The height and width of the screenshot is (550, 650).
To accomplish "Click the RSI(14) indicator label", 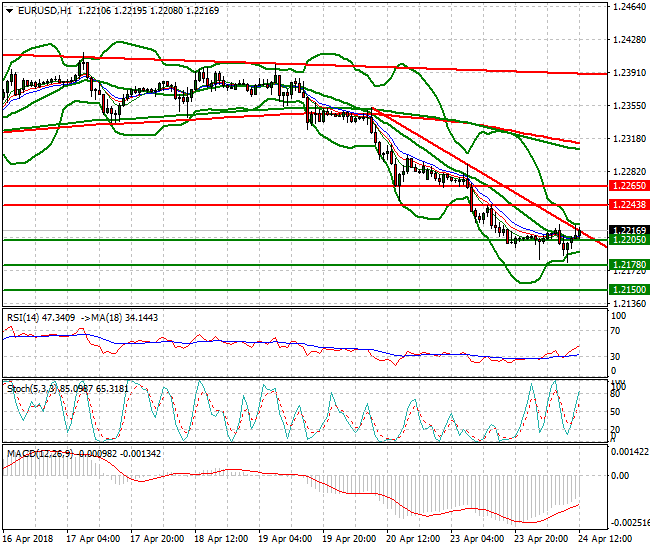I will pos(23,318).
